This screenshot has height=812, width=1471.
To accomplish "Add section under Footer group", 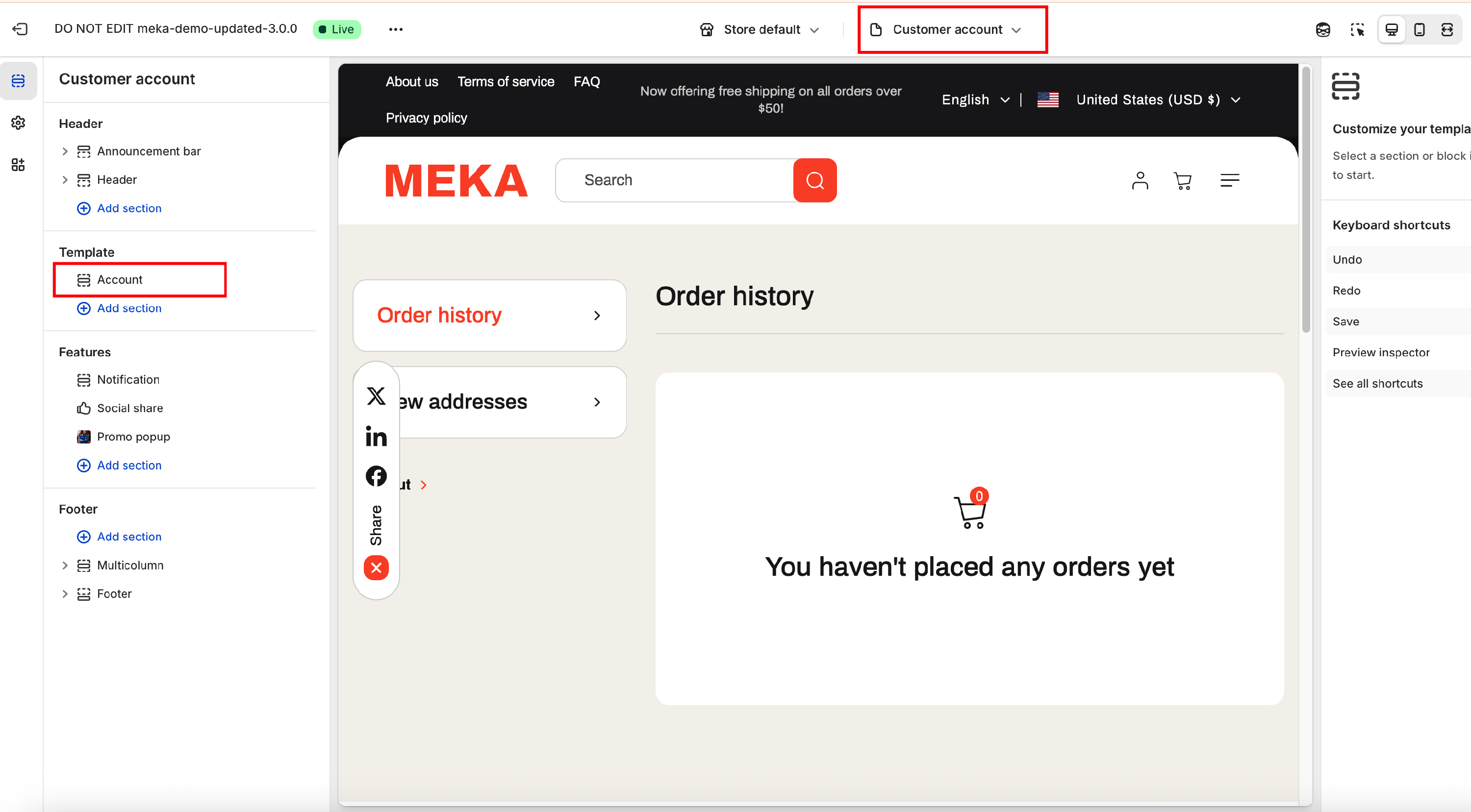I will 119,537.
